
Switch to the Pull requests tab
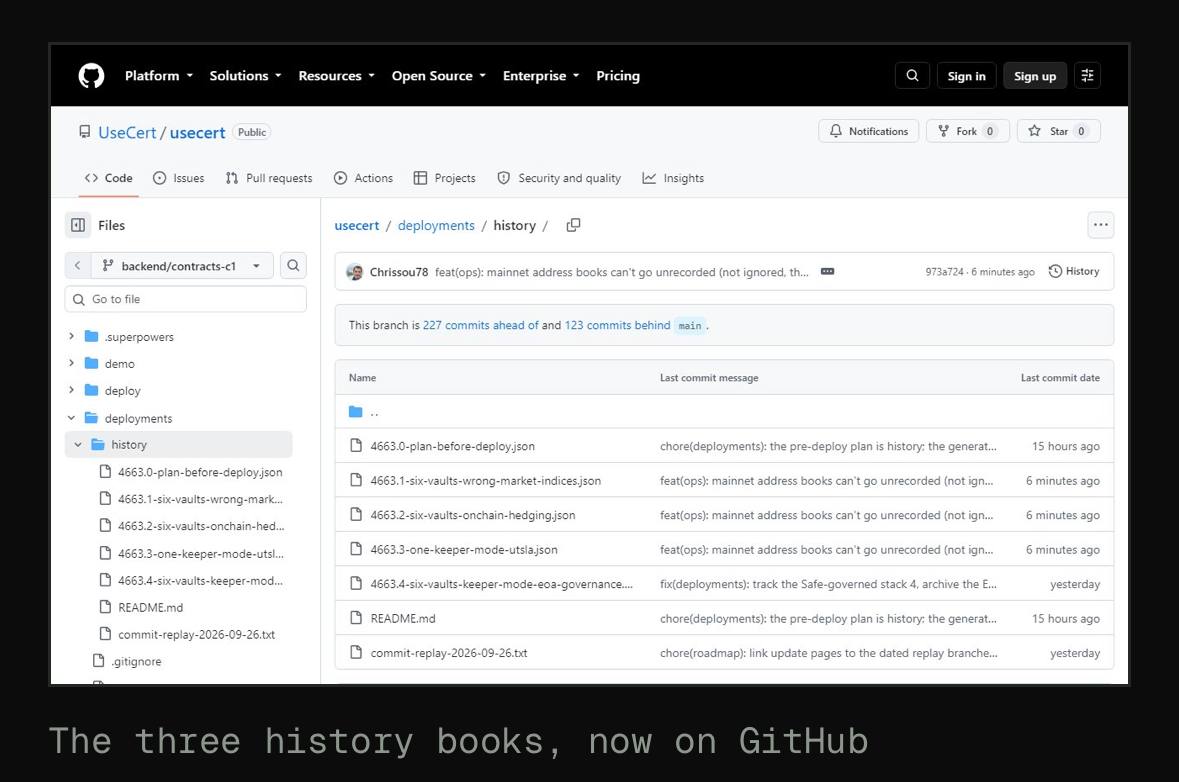268,178
